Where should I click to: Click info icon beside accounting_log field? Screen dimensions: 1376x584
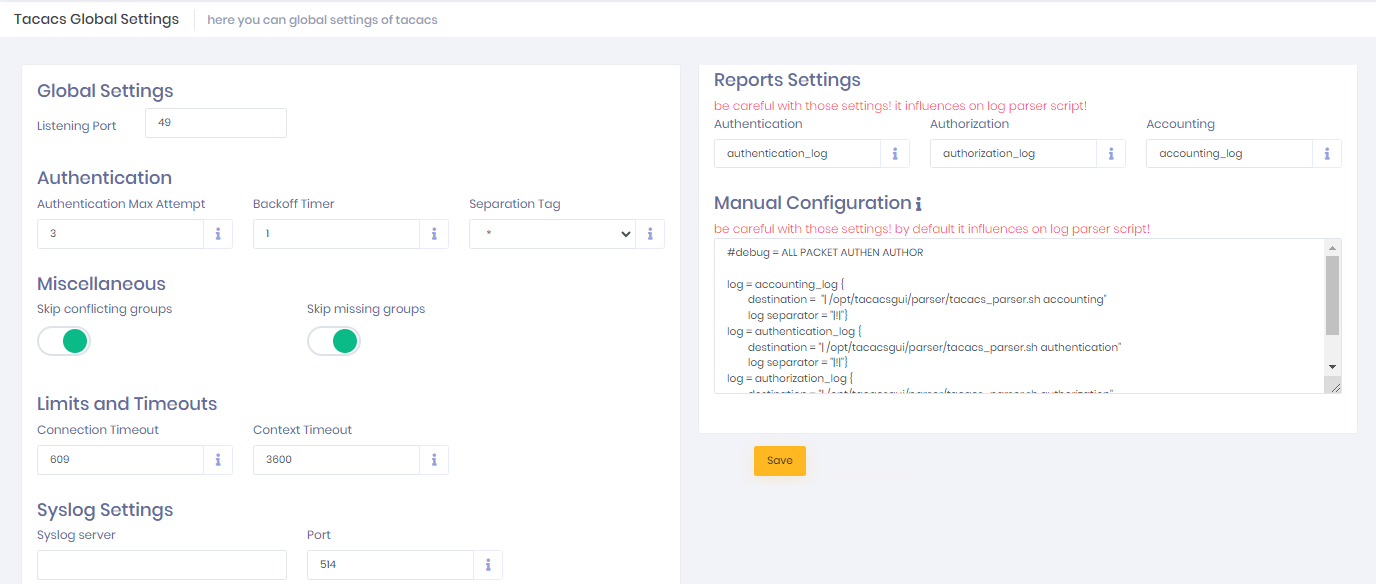coord(1327,154)
